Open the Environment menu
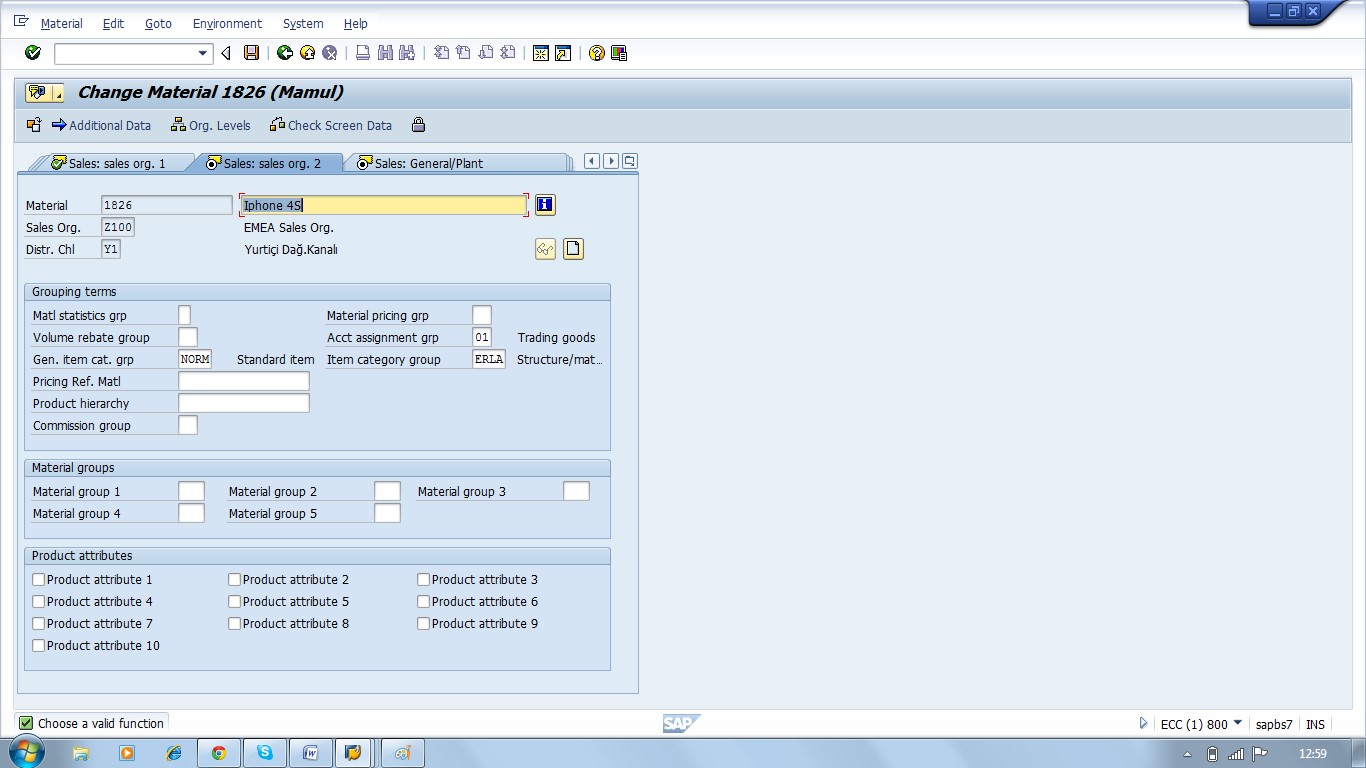1366x768 pixels. [x=227, y=23]
